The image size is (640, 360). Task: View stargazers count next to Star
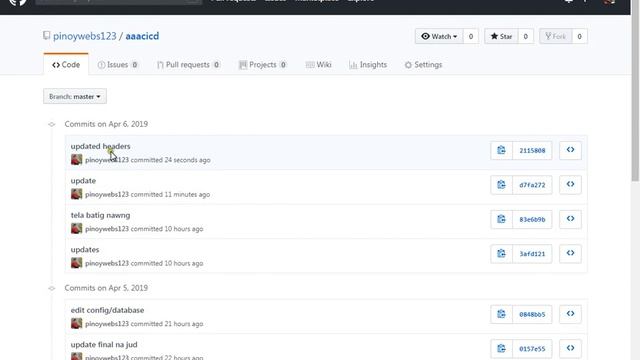click(x=525, y=36)
